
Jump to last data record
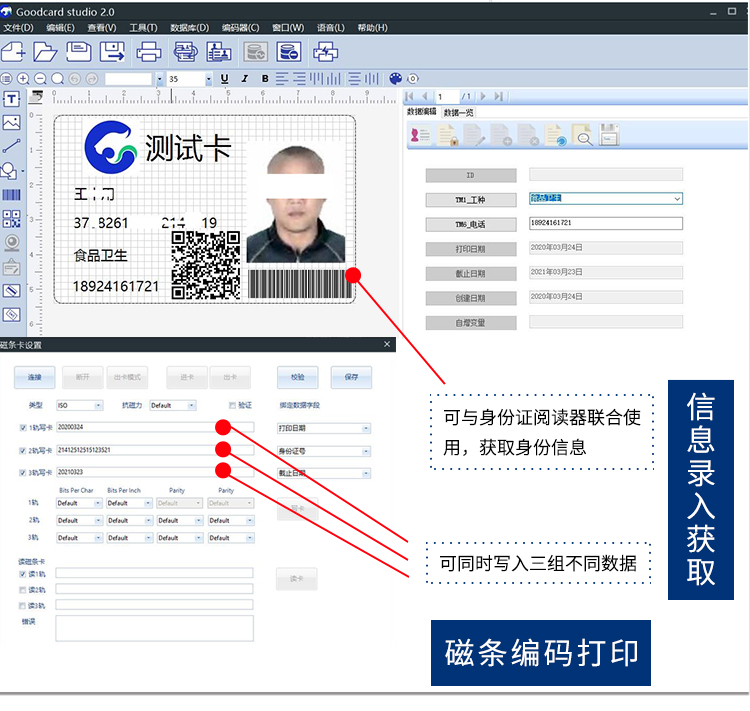(498, 96)
